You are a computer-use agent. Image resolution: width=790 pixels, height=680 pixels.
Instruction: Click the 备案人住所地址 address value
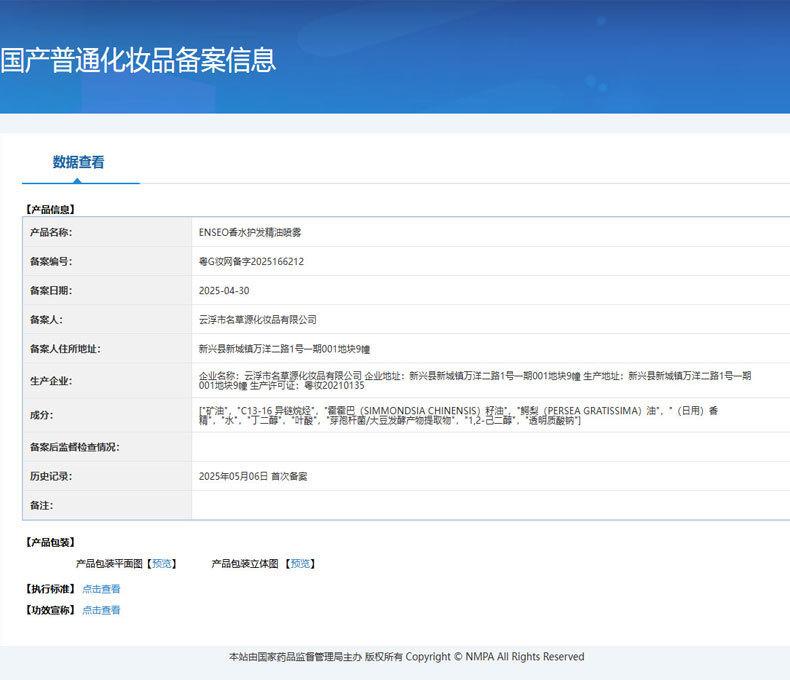click(284, 349)
